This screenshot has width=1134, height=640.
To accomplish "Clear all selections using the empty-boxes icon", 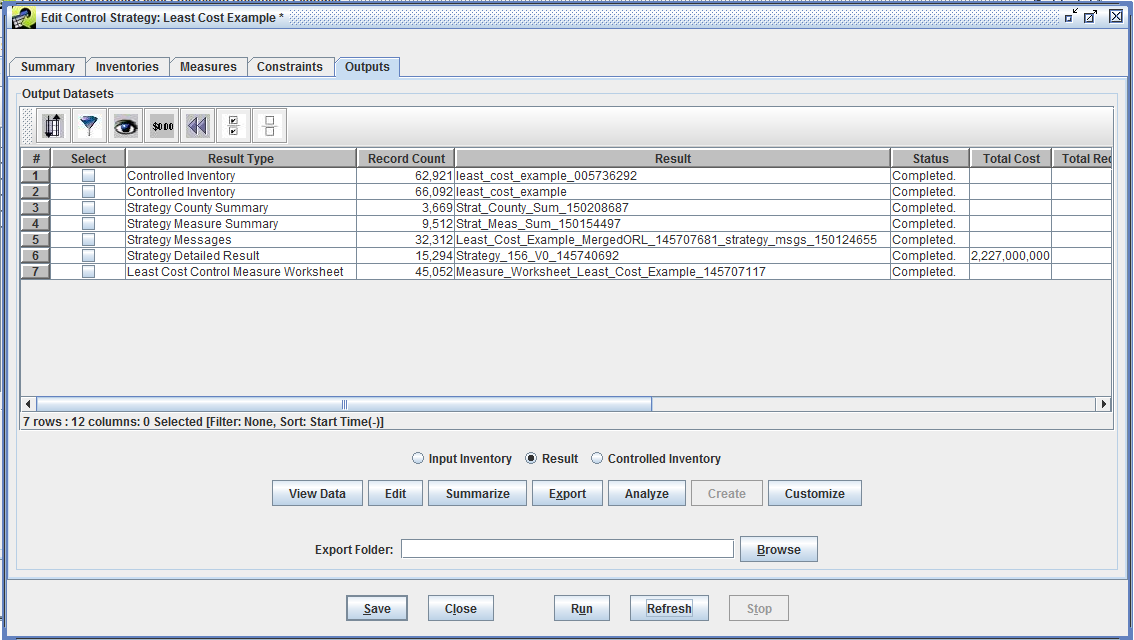I will point(268,125).
